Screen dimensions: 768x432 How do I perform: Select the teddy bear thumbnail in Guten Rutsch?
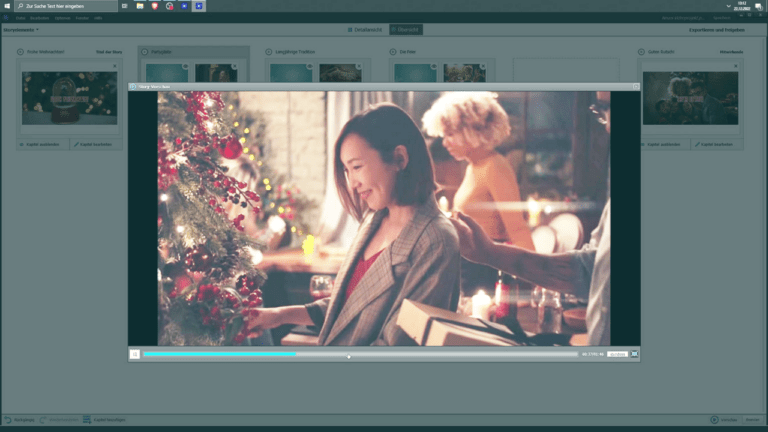pos(691,98)
